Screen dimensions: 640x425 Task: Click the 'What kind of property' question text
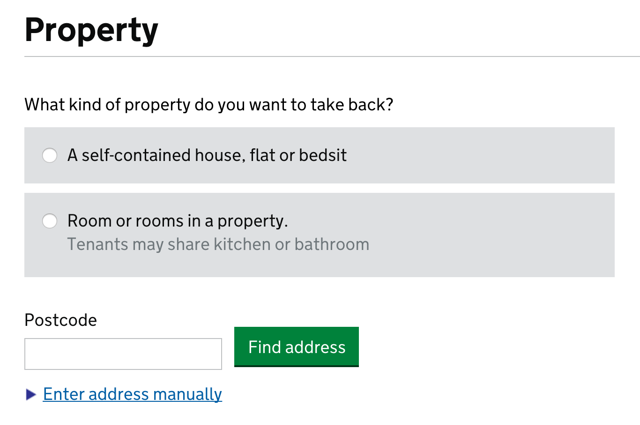pyautogui.click(x=208, y=104)
